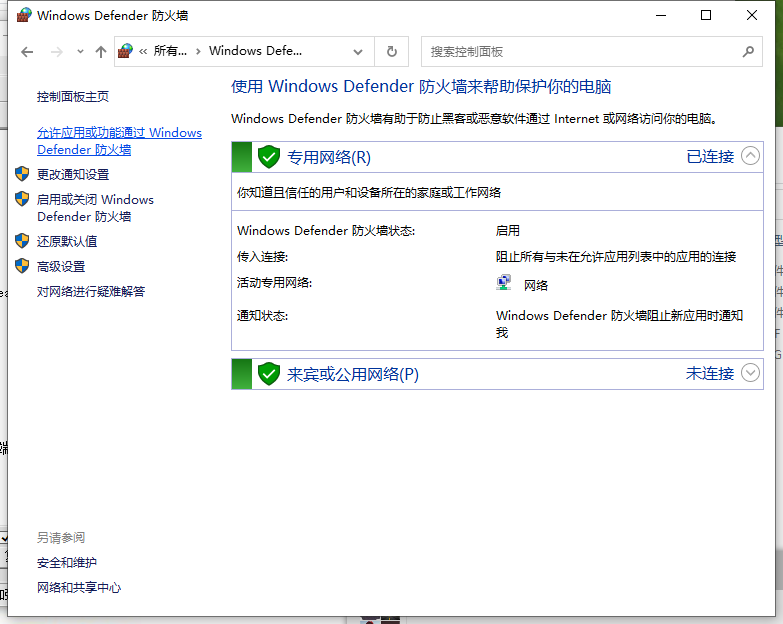The image size is (783, 624).
Task: Click the firewall icon in the address bar
Action: coord(126,51)
